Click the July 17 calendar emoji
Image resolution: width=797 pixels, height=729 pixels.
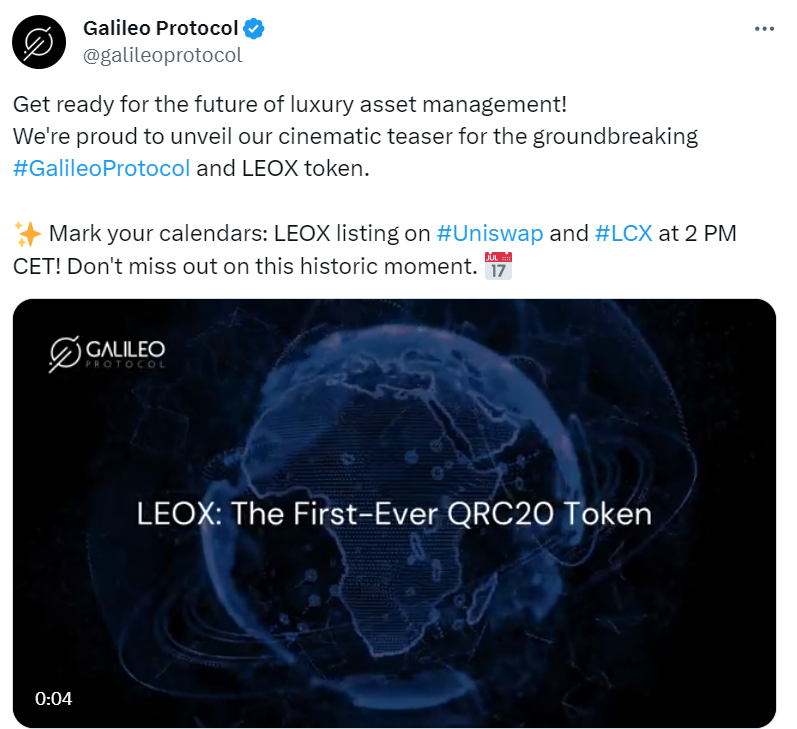[x=497, y=266]
